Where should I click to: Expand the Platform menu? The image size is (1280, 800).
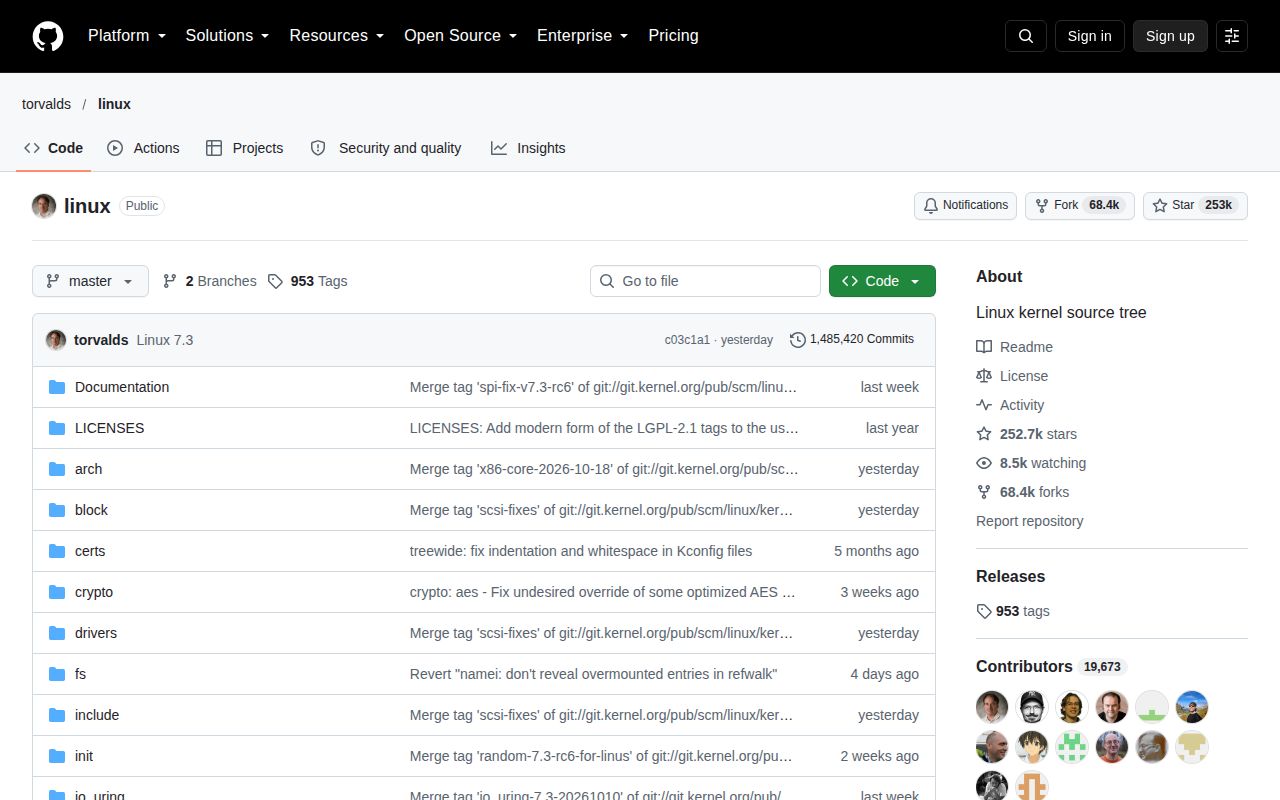tap(127, 36)
